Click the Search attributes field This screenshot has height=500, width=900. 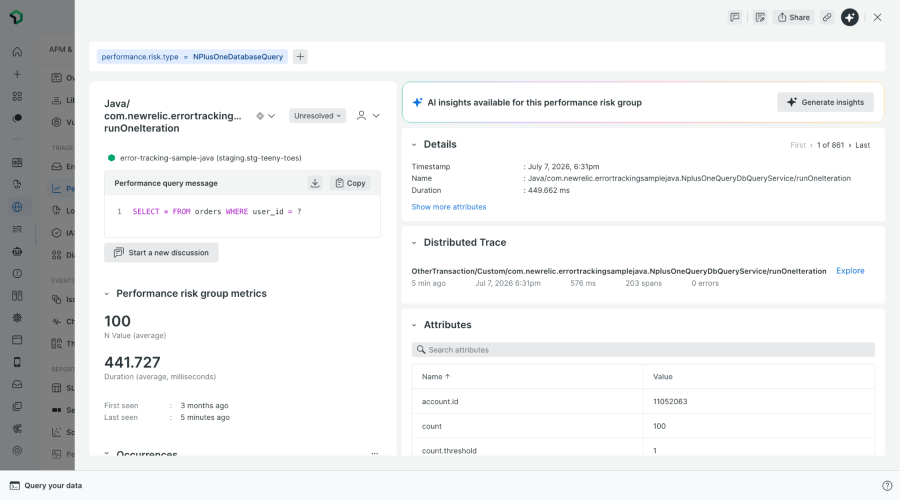coord(643,350)
